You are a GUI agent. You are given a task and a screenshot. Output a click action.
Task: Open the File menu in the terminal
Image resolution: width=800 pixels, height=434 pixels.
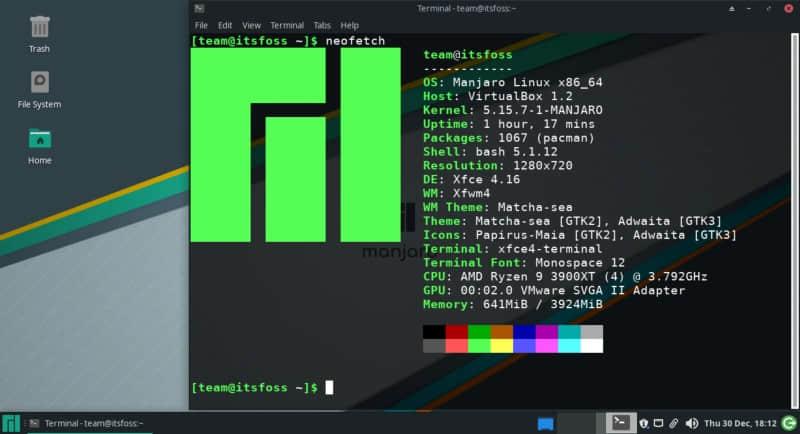click(201, 25)
